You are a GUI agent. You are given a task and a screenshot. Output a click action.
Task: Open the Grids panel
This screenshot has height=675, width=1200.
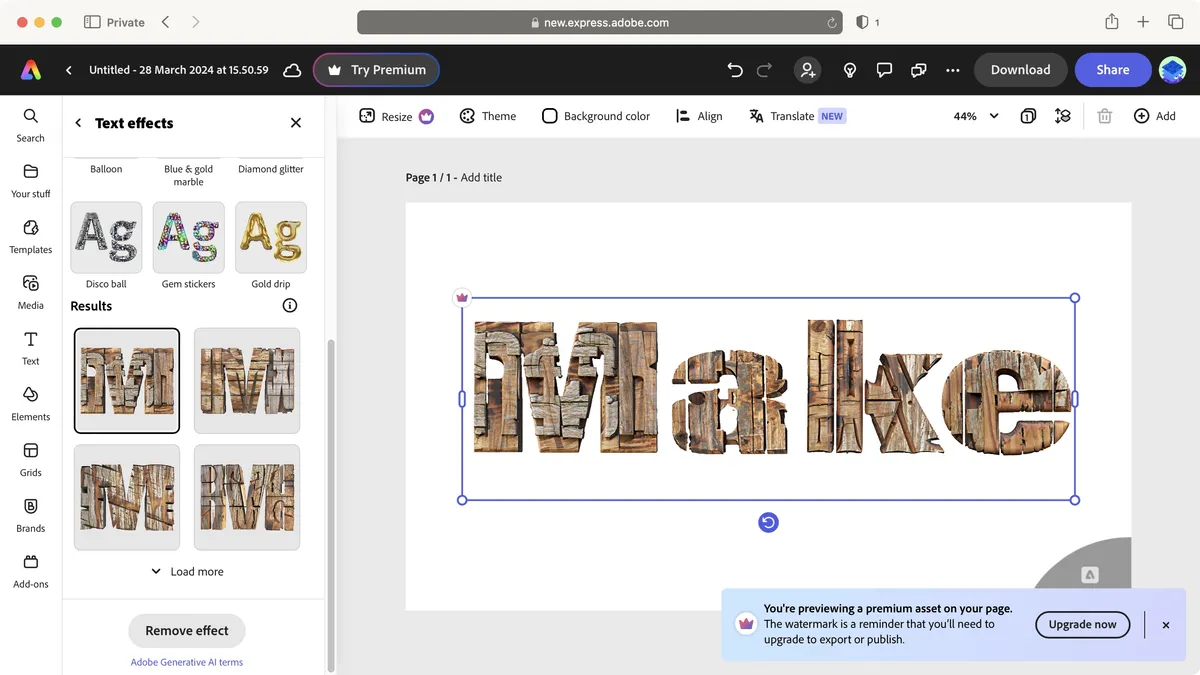pos(30,459)
